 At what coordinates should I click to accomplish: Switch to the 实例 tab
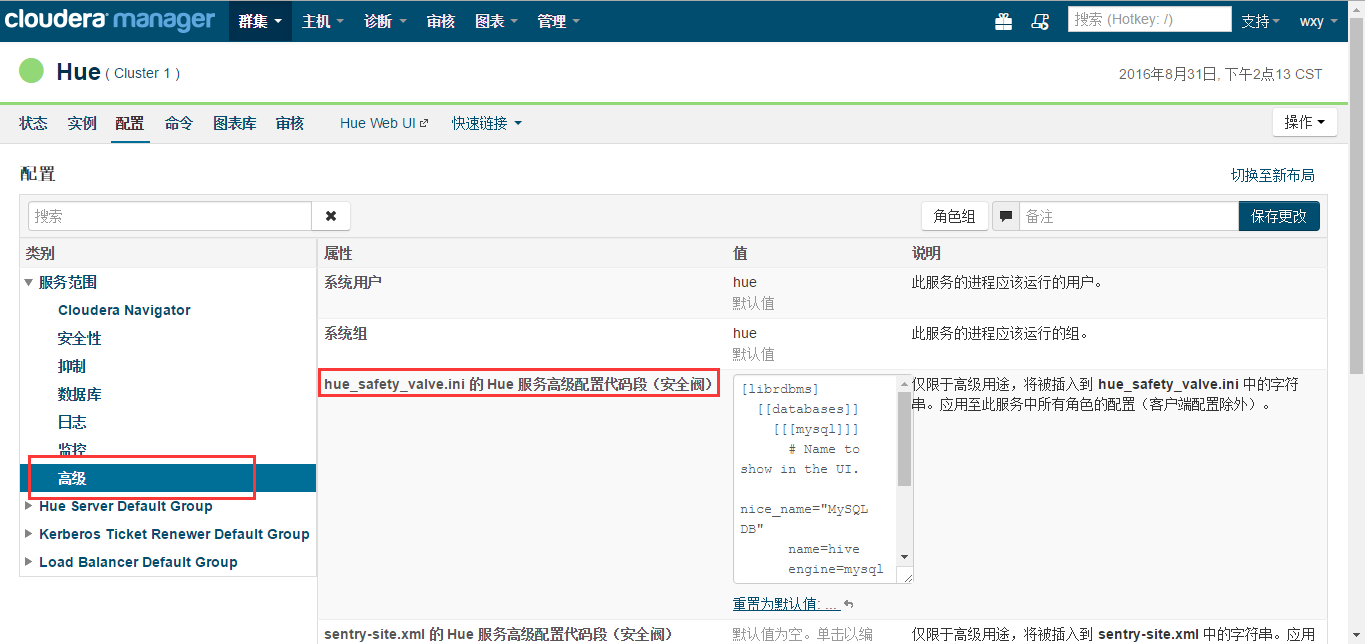click(82, 123)
